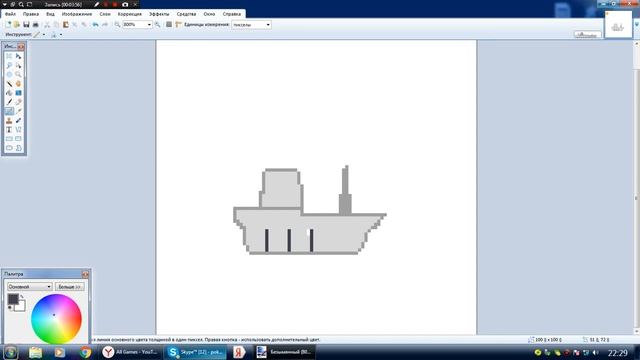Select the Pencil tool
The height and width of the screenshot is (360, 640).
pos(9,111)
